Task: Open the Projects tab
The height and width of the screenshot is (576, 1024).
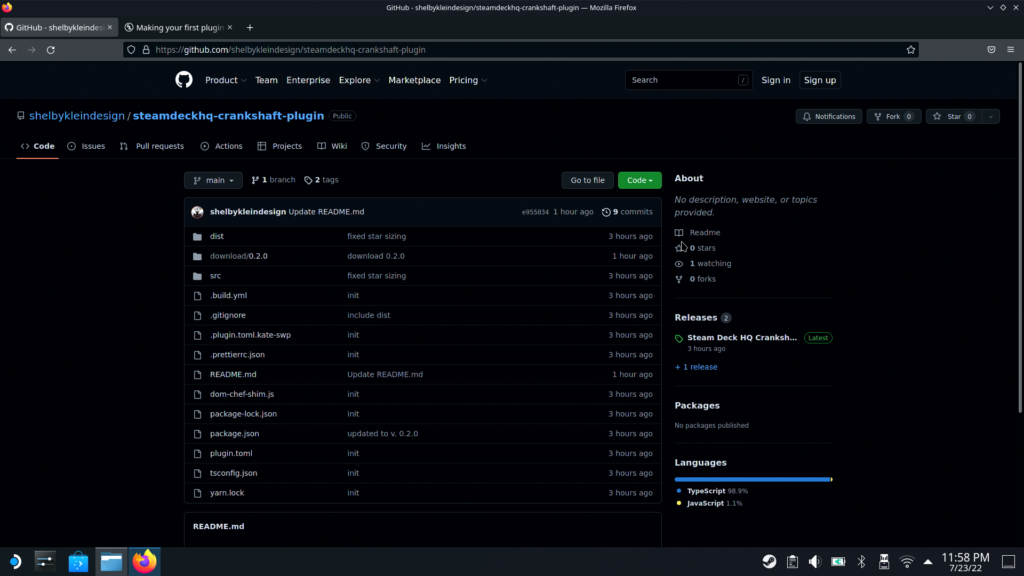Action: [280, 146]
